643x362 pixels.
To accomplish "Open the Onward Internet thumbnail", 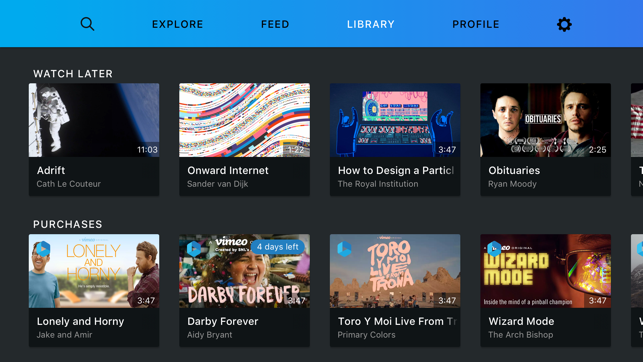I will (244, 120).
